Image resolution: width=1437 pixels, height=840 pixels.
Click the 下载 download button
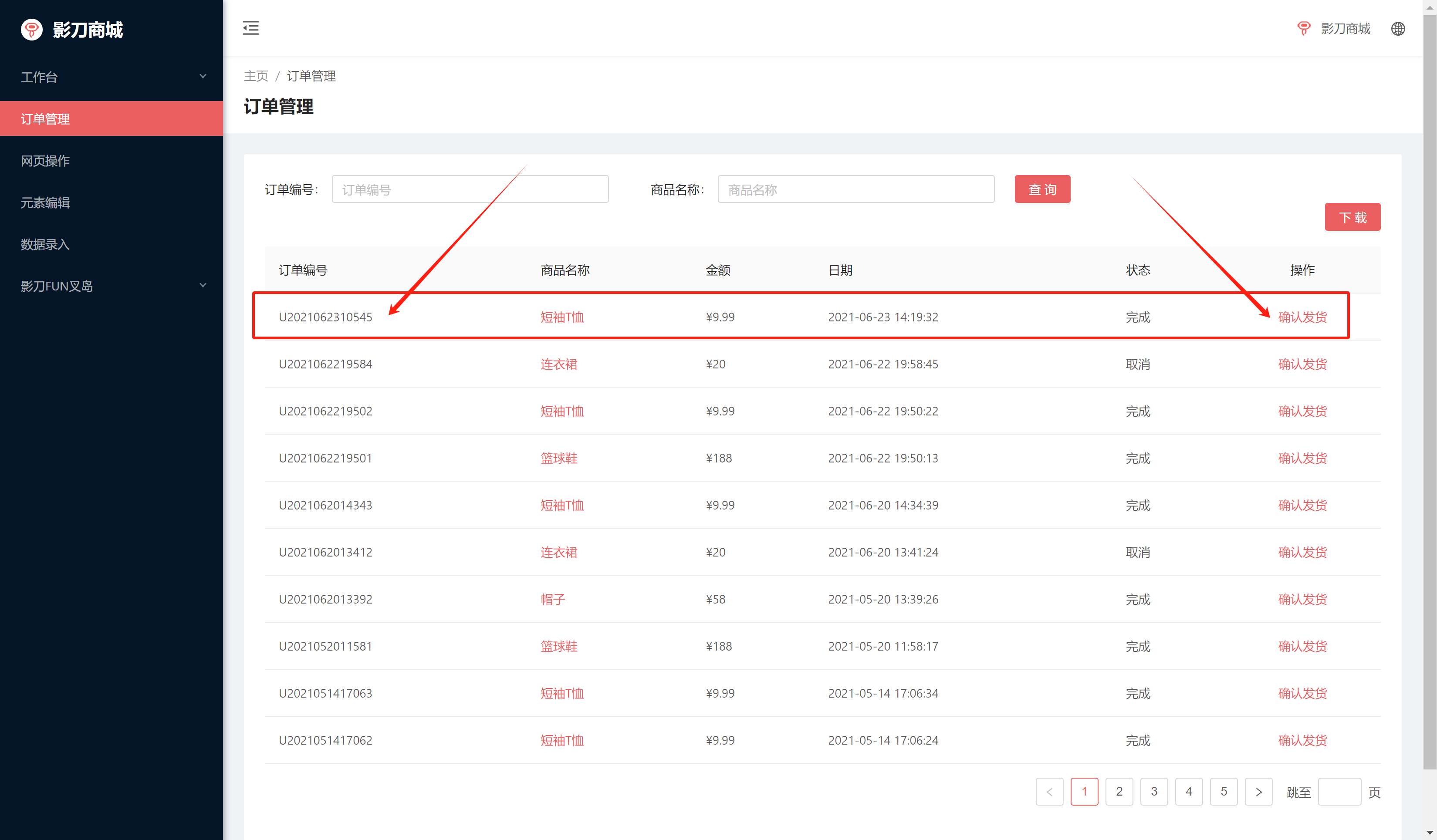point(1352,217)
